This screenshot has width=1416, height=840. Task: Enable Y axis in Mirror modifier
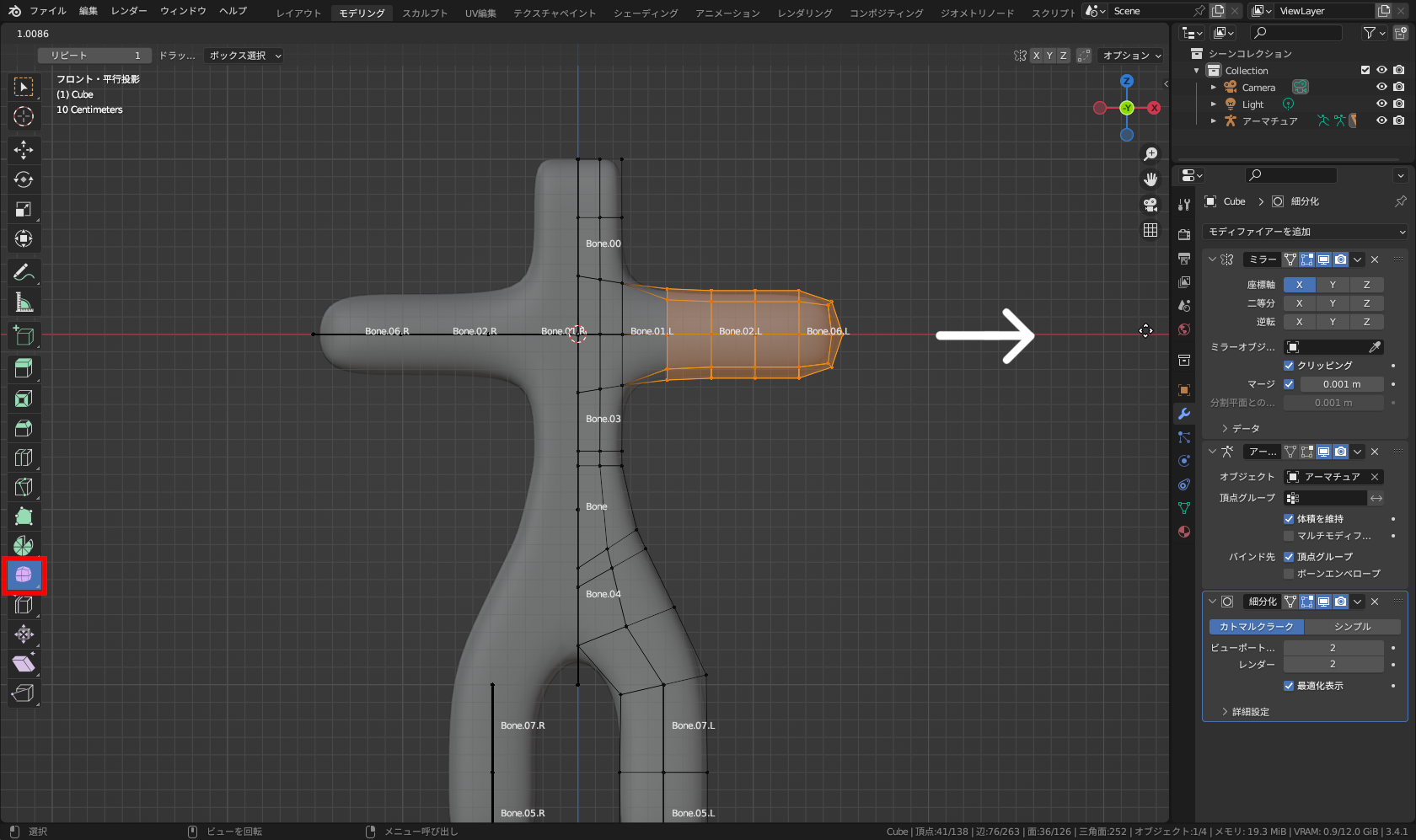[1333, 285]
